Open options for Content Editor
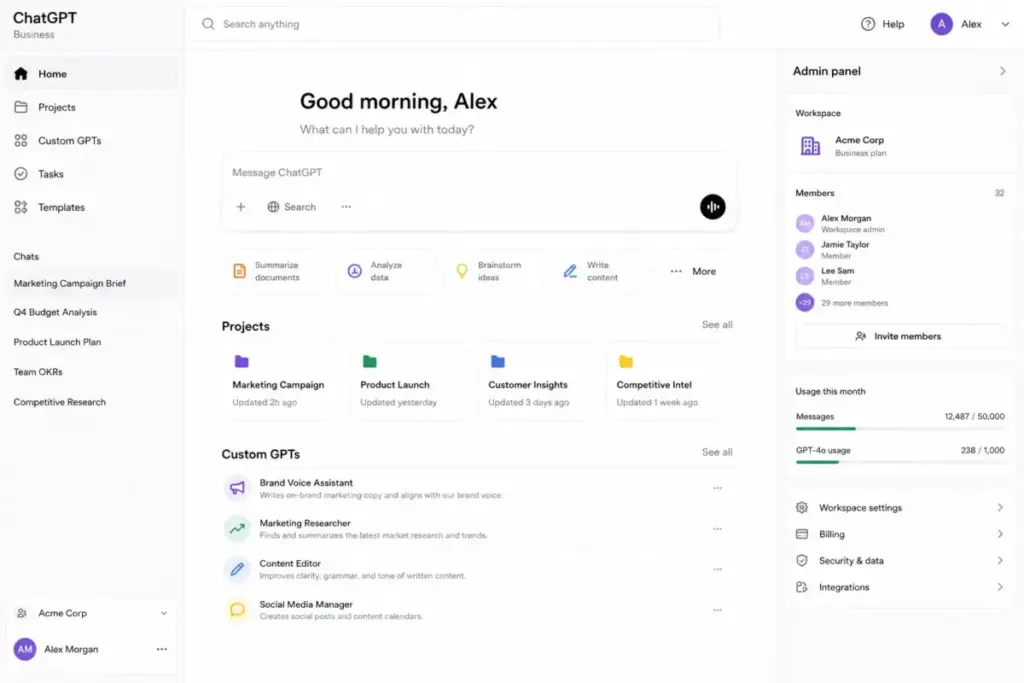Screen dimensions: 1024x683 tap(717, 569)
